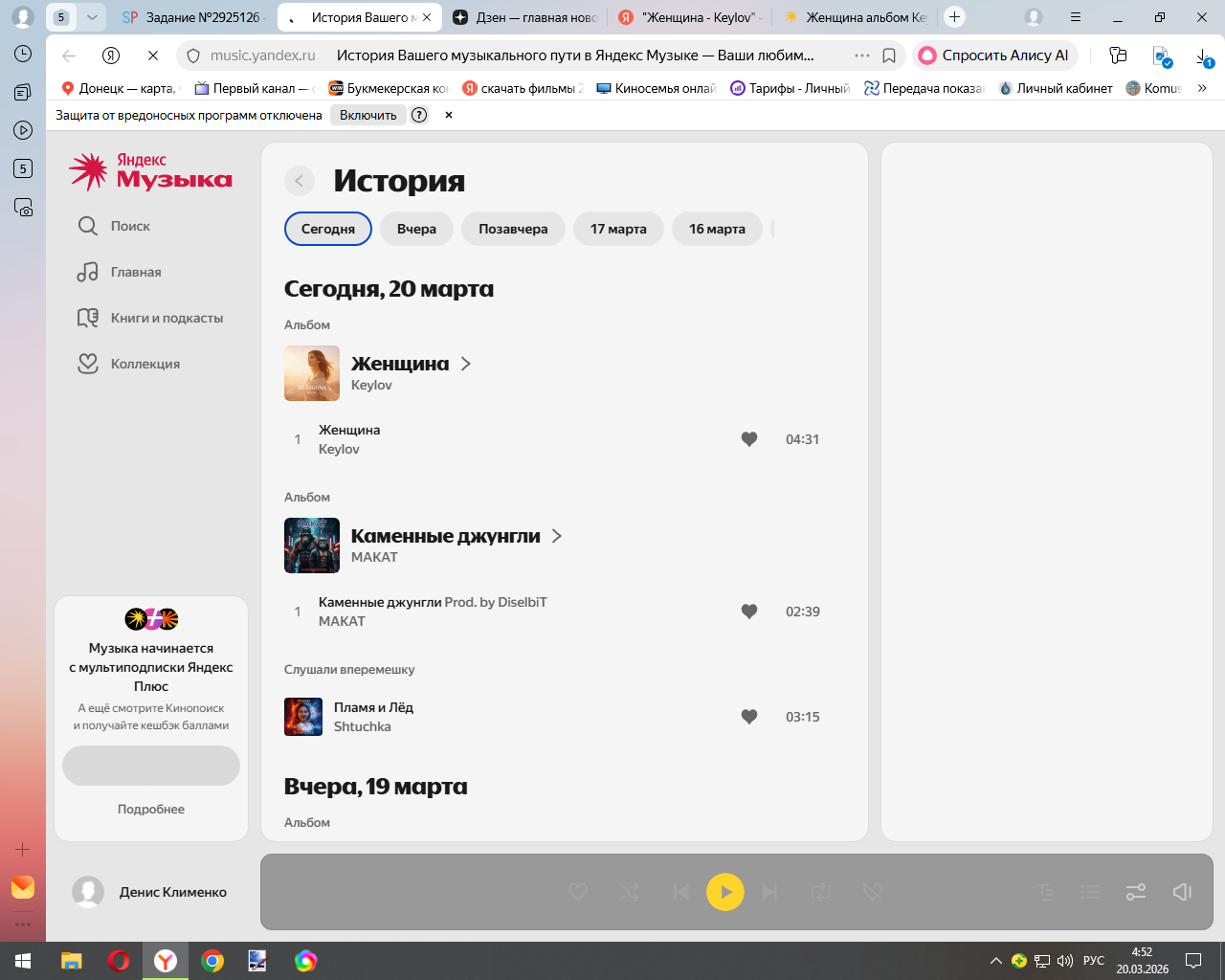Open the Личный кабинет bookmark
Viewport: 1225px width, 980px height.
click(x=1056, y=88)
